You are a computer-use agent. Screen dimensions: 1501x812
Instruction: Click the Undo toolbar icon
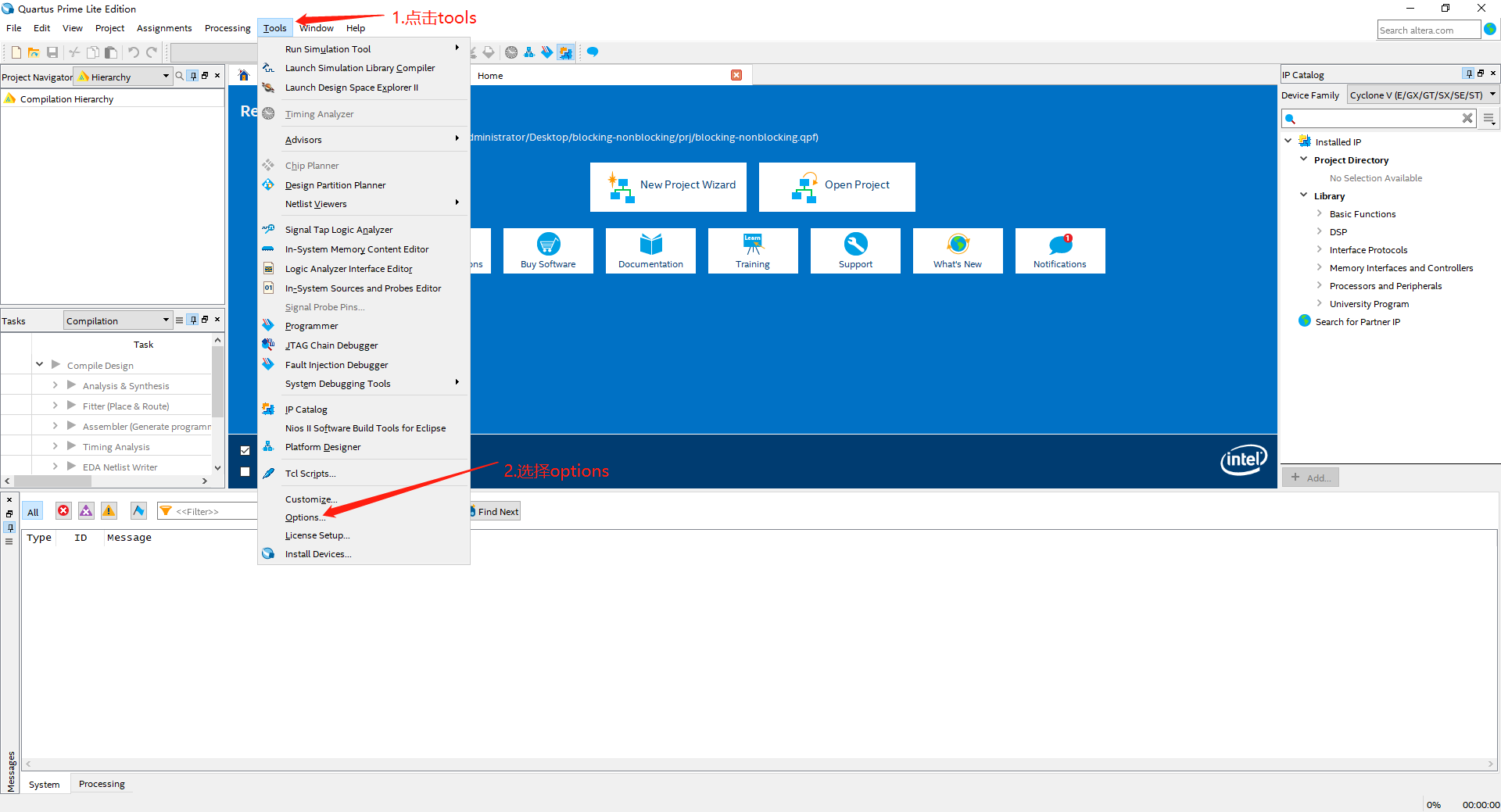(x=134, y=52)
